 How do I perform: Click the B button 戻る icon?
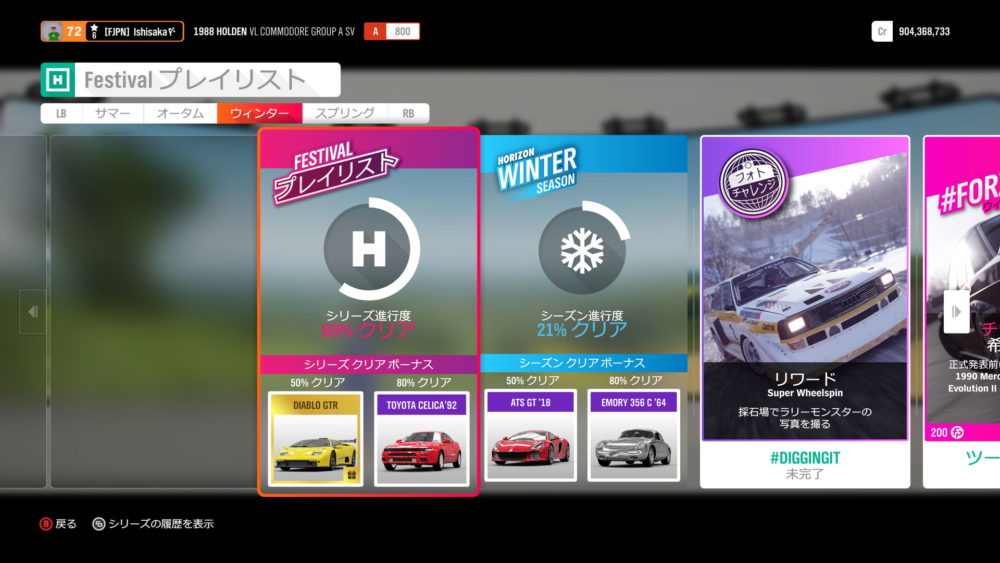(45, 524)
